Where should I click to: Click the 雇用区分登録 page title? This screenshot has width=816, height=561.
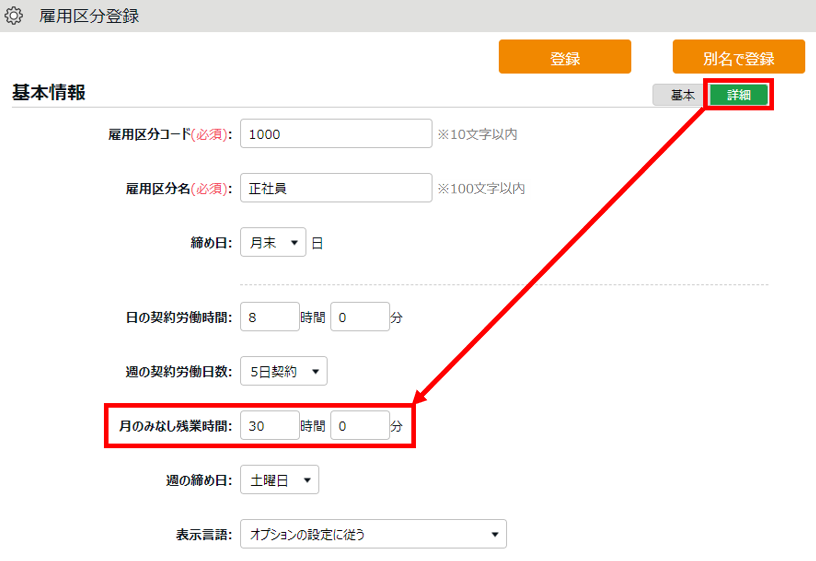tap(89, 16)
